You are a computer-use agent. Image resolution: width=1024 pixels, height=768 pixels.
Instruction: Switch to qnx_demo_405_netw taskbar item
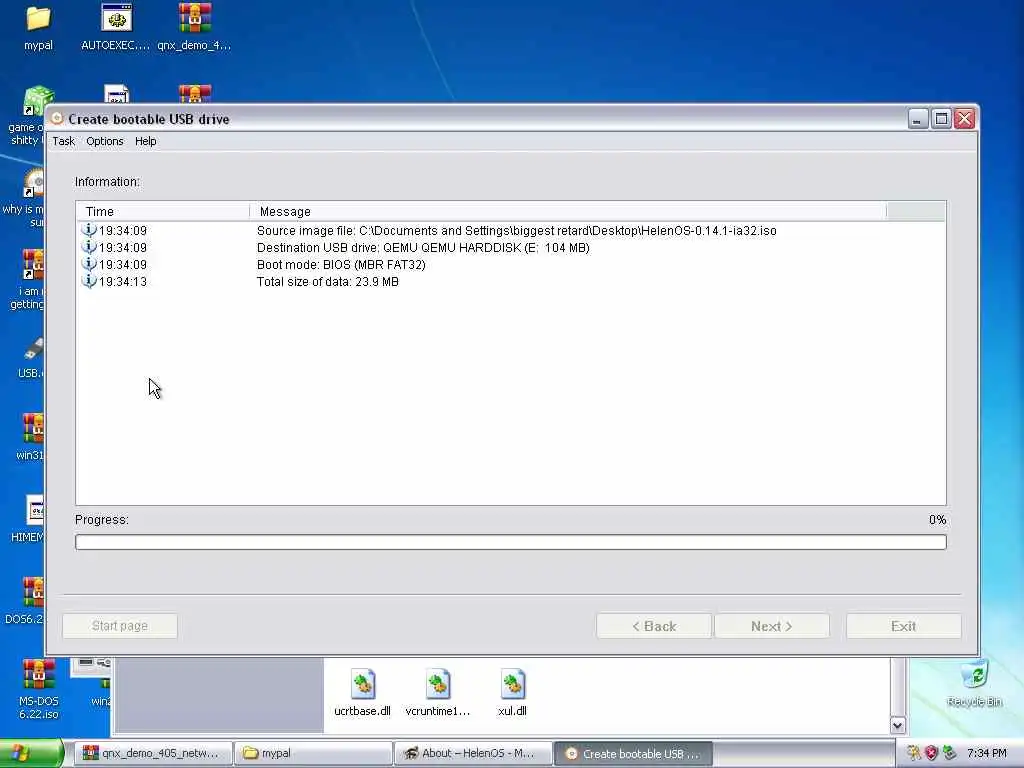pos(152,753)
